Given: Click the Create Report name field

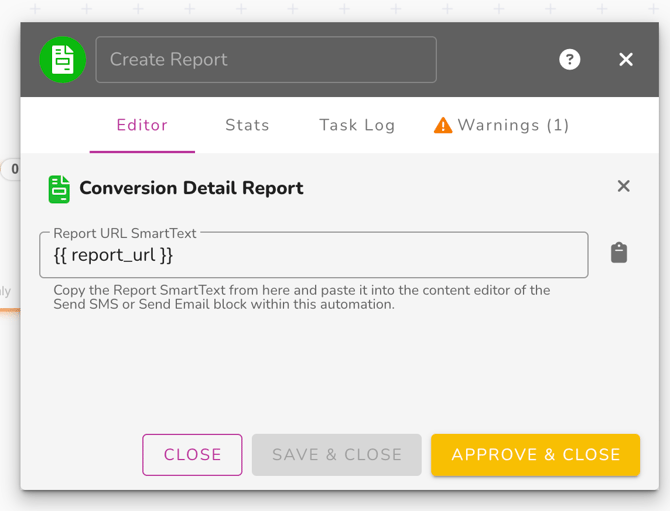Looking at the screenshot, I should (266, 60).
